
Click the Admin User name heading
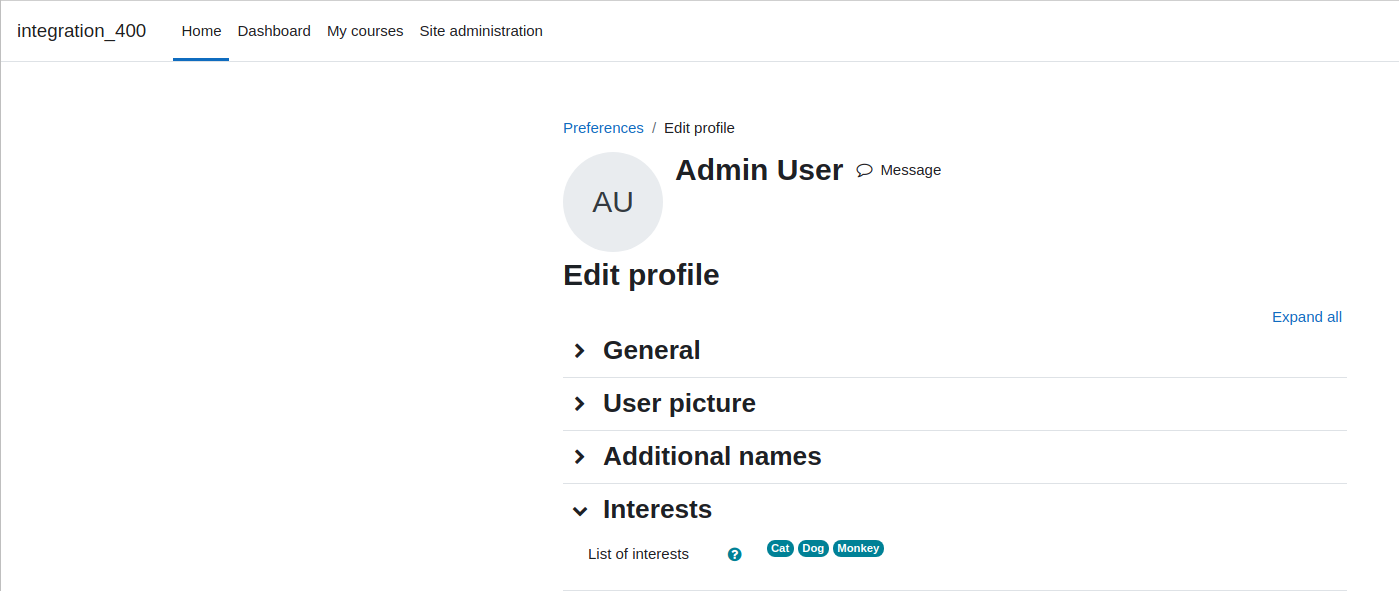pos(759,170)
